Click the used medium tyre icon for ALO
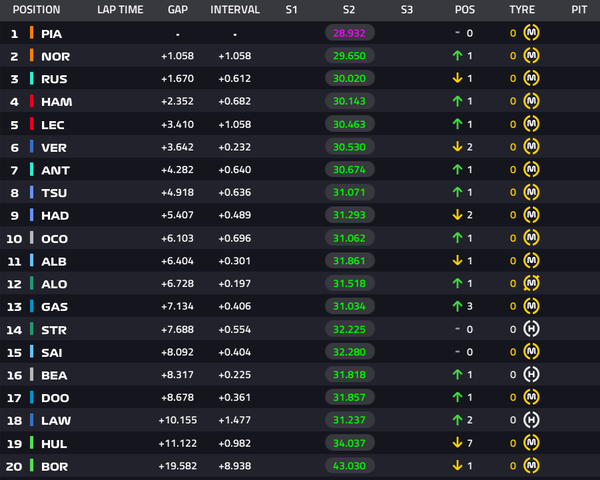The width and height of the screenshot is (600, 480). click(x=531, y=283)
